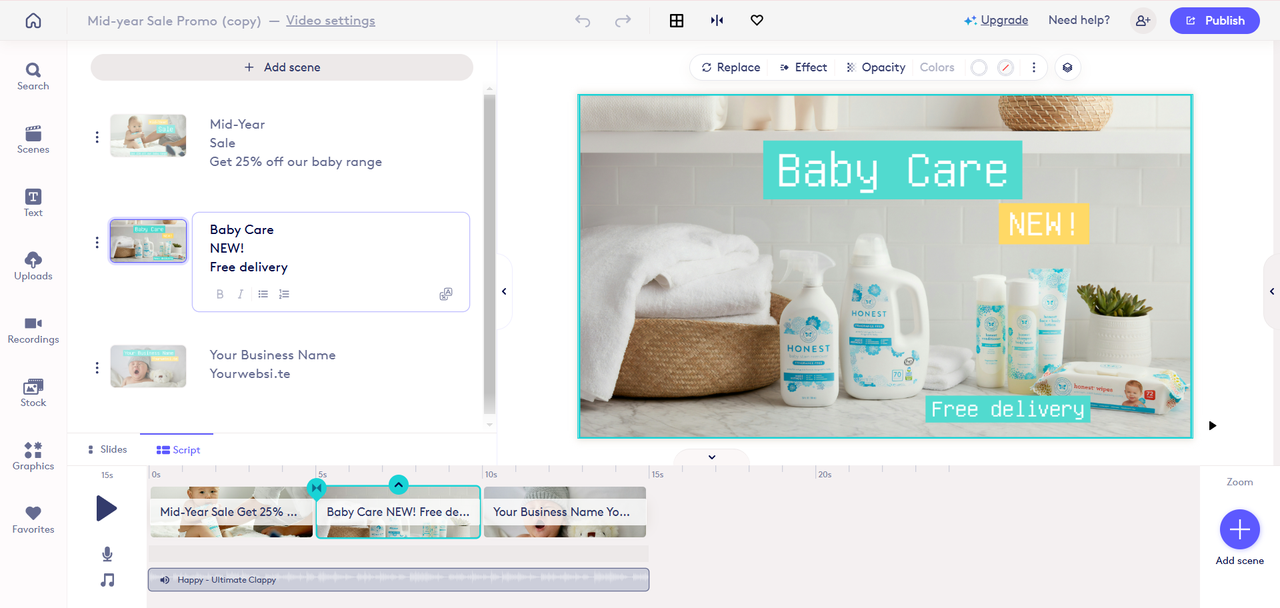Select the Mid-Year Sale scene thumbnail
Image resolution: width=1280 pixels, height=608 pixels.
148,135
